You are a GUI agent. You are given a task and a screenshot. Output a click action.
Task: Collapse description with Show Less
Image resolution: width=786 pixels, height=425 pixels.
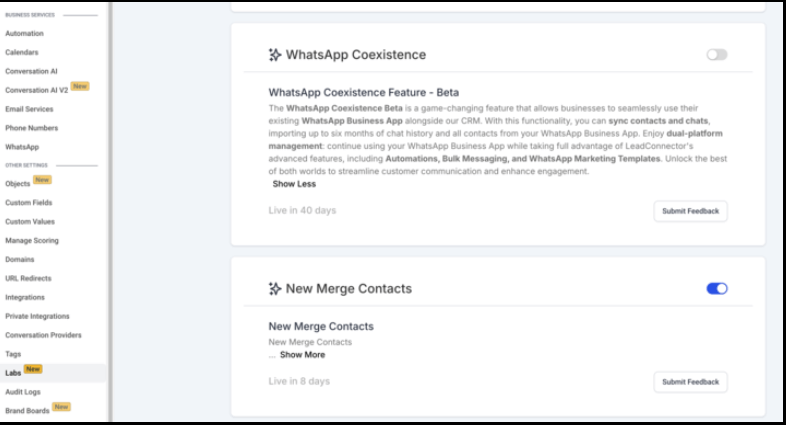(x=294, y=184)
